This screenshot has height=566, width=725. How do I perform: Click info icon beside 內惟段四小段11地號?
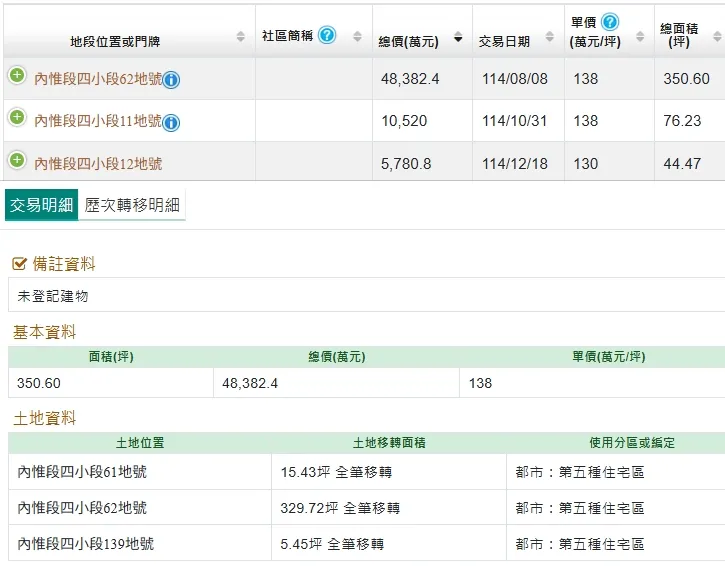171,122
